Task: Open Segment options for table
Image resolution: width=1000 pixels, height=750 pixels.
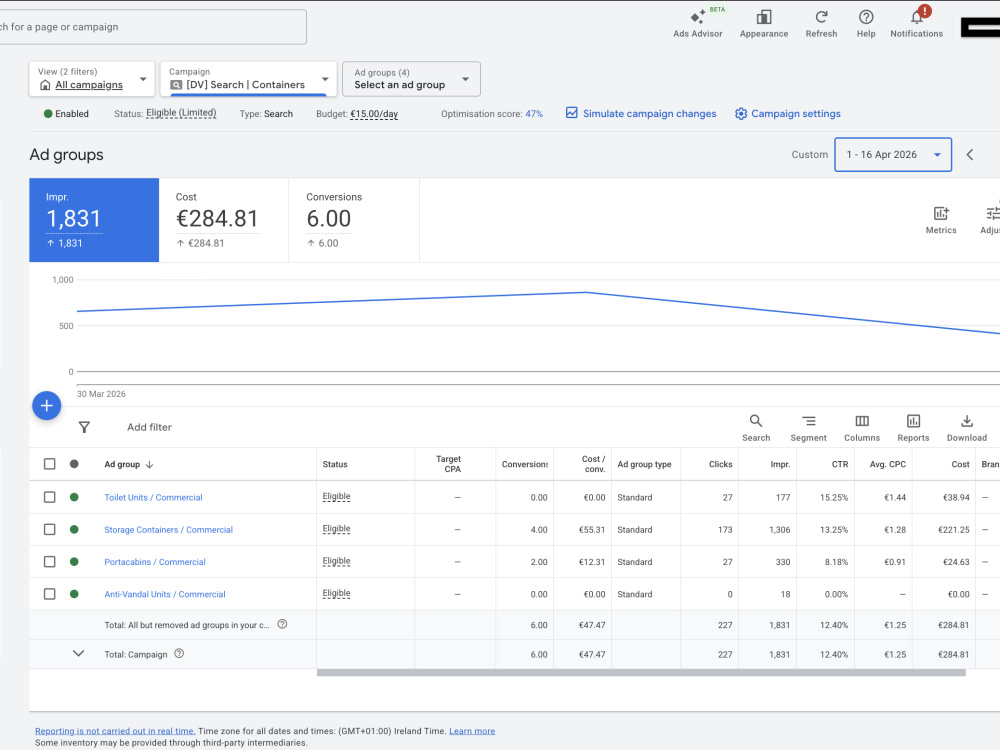Action: (808, 428)
